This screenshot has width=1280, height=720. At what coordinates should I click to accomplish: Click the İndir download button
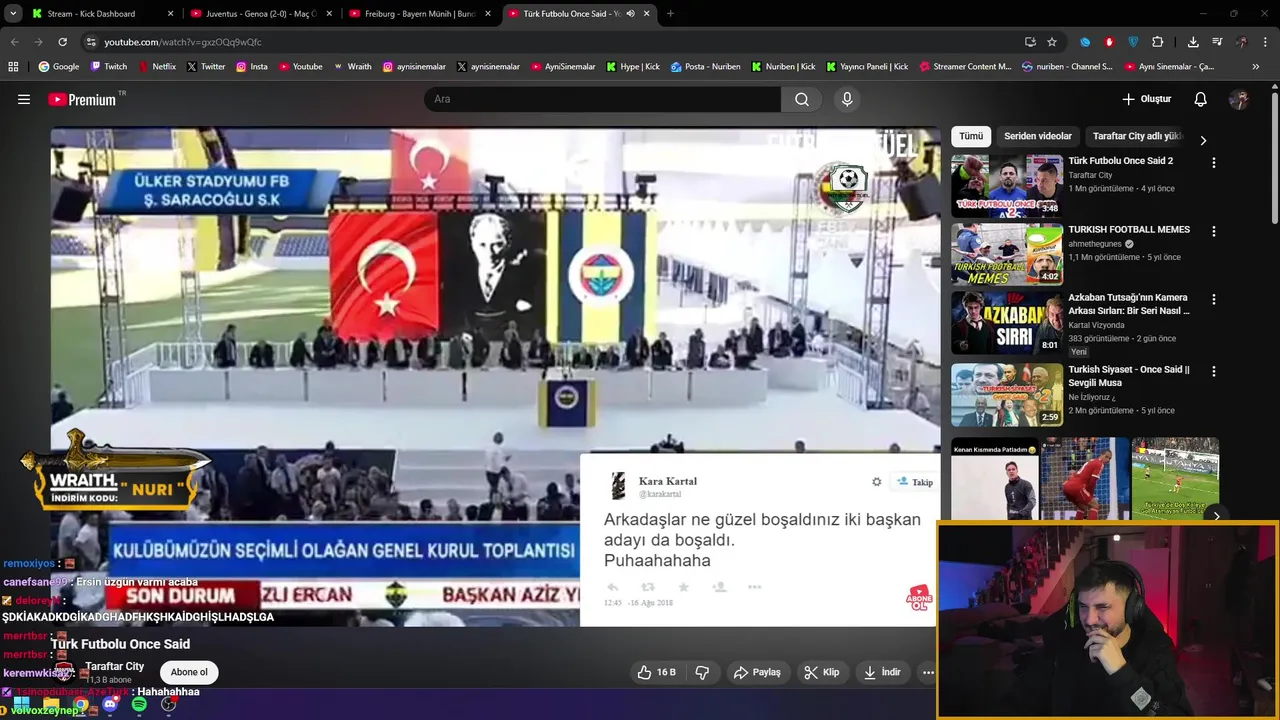[882, 672]
